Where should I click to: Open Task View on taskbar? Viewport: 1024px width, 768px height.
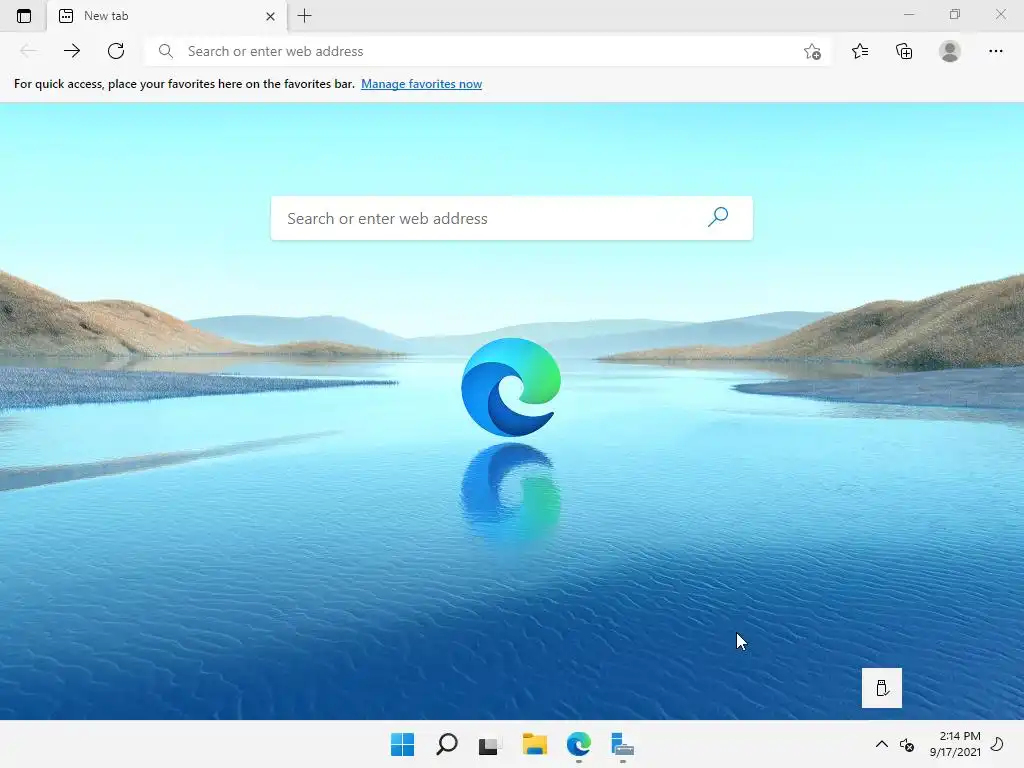(x=490, y=745)
